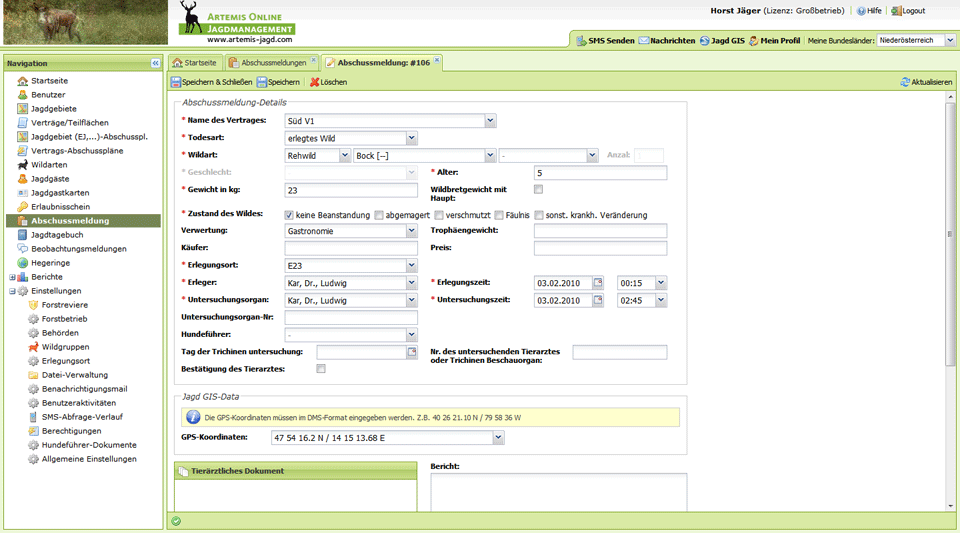The image size is (960, 533).
Task: Open the Jagdtagebuch book icon
Action: tap(23, 235)
